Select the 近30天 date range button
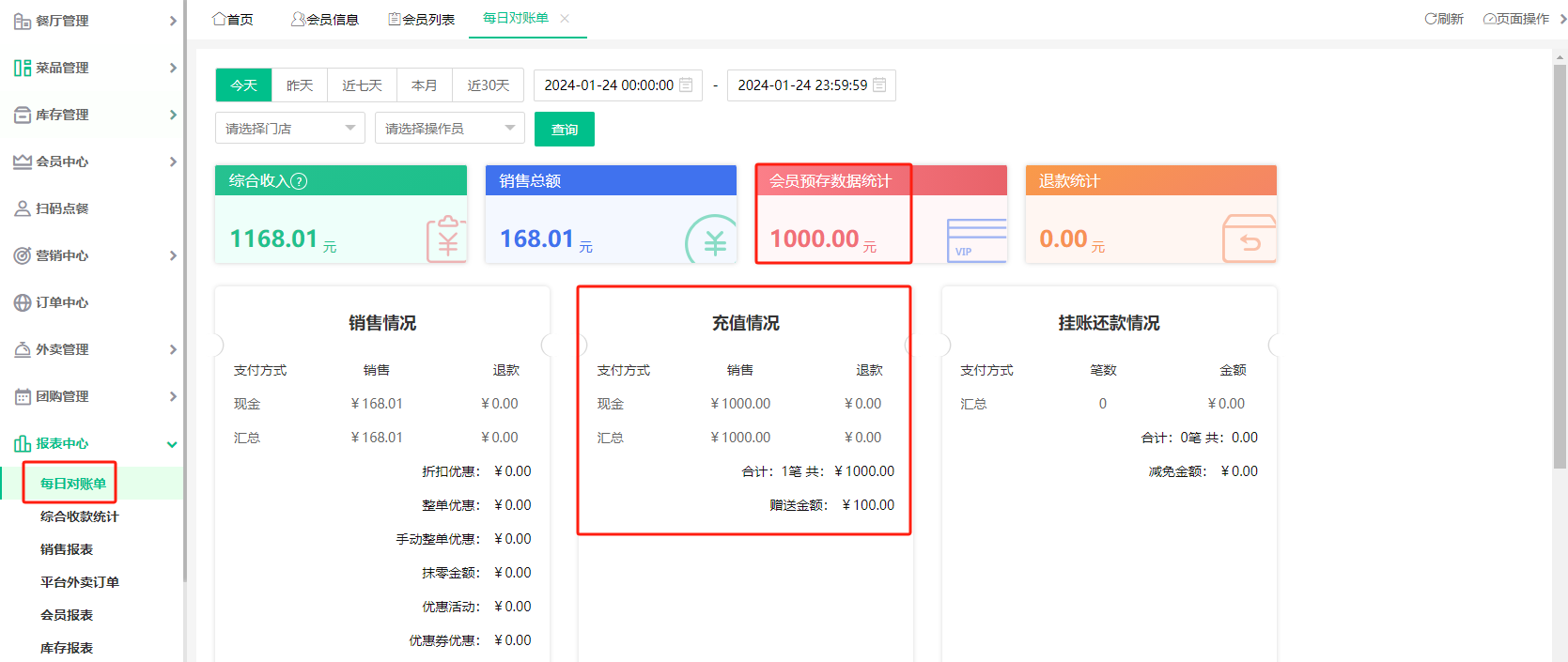 (x=489, y=85)
